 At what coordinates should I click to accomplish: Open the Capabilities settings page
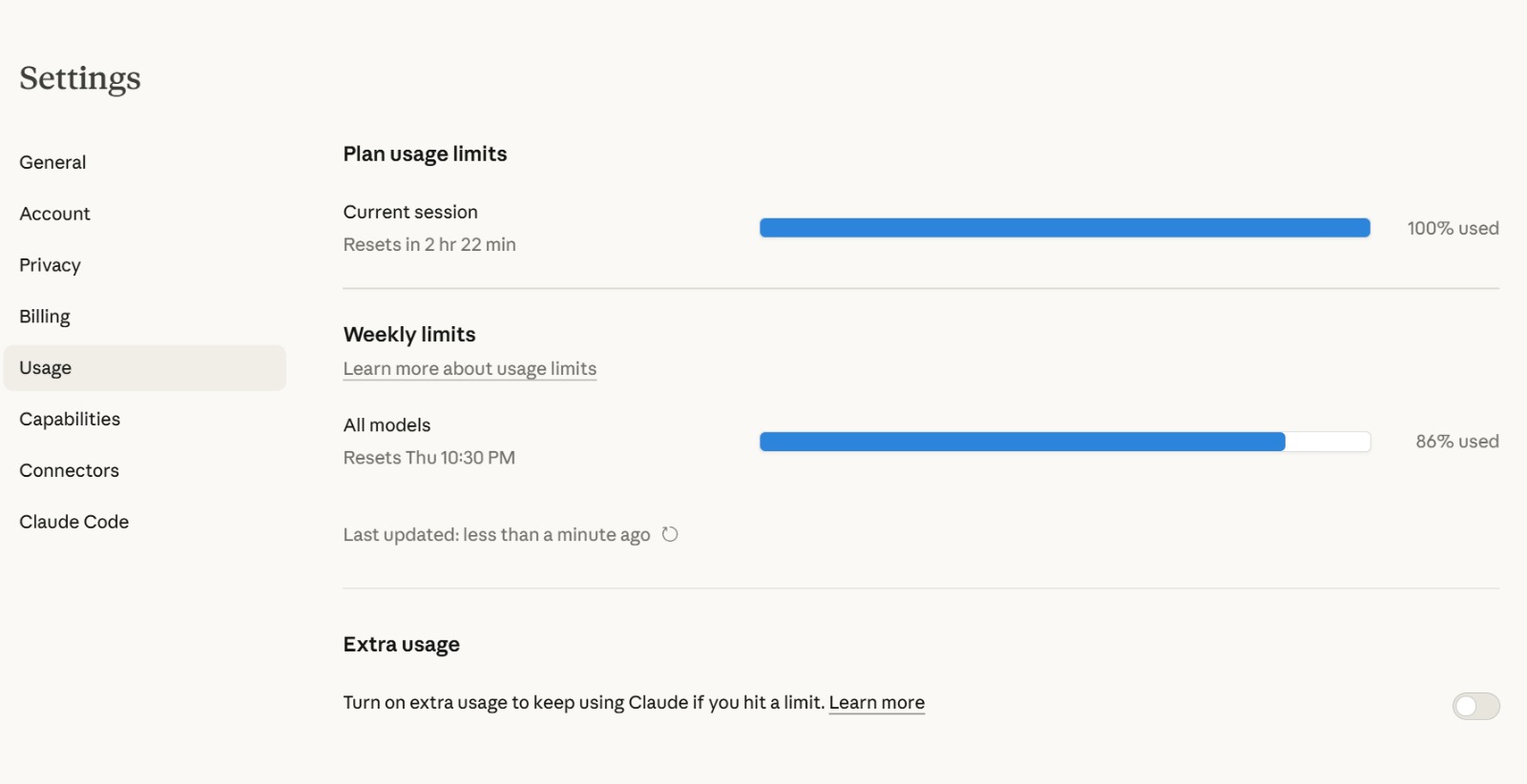[x=69, y=418]
